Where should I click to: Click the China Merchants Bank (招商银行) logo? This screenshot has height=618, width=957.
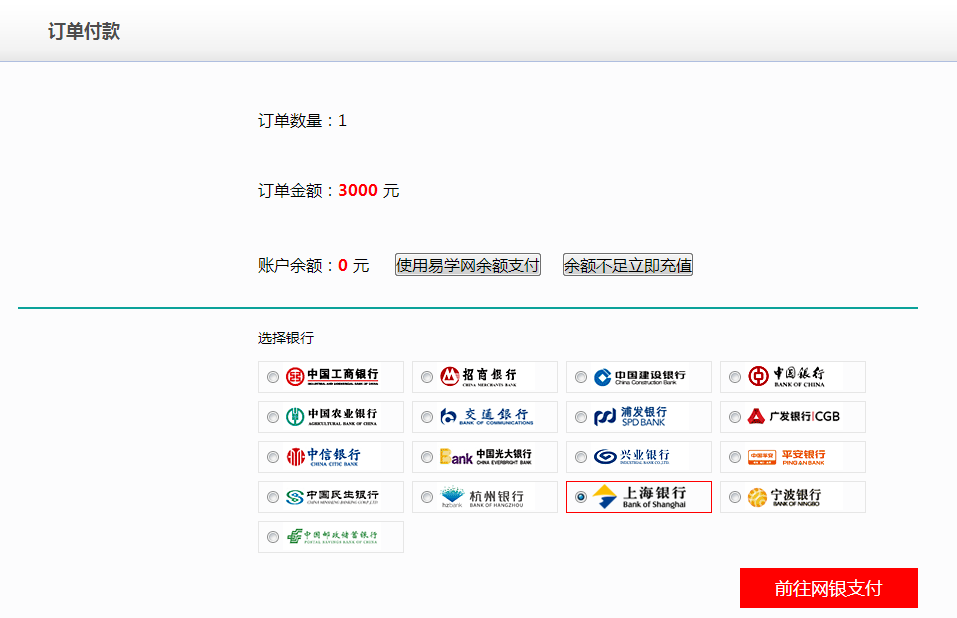pos(479,376)
